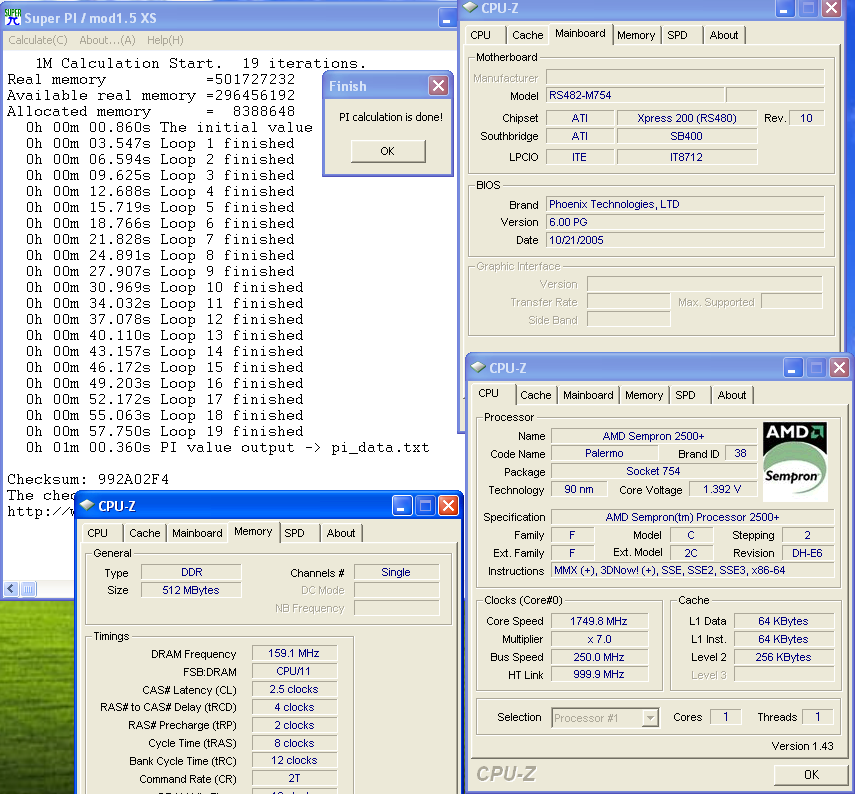The image size is (855, 794).
Task: Open Mainboard tab in processor CPU-Z window
Action: [588, 395]
